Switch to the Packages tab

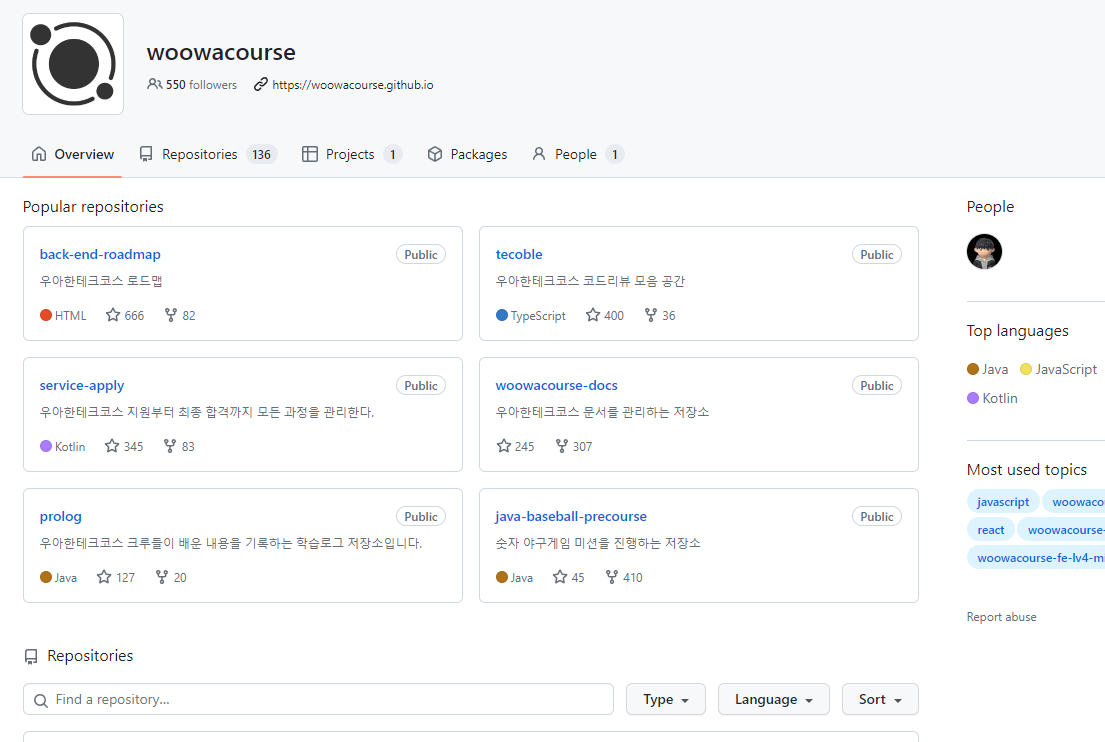coord(467,154)
